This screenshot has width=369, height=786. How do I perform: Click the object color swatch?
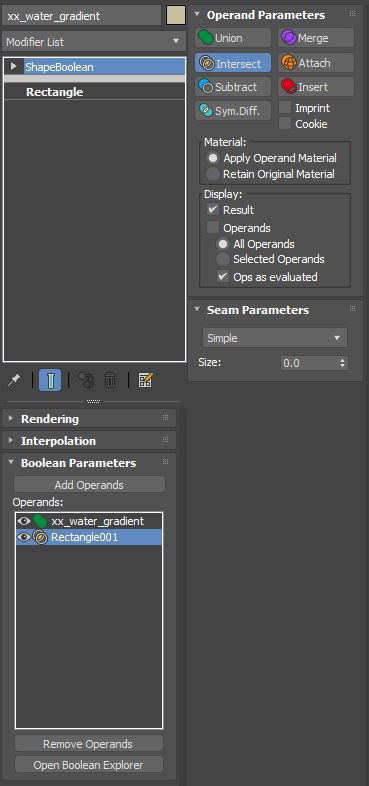click(x=176, y=15)
